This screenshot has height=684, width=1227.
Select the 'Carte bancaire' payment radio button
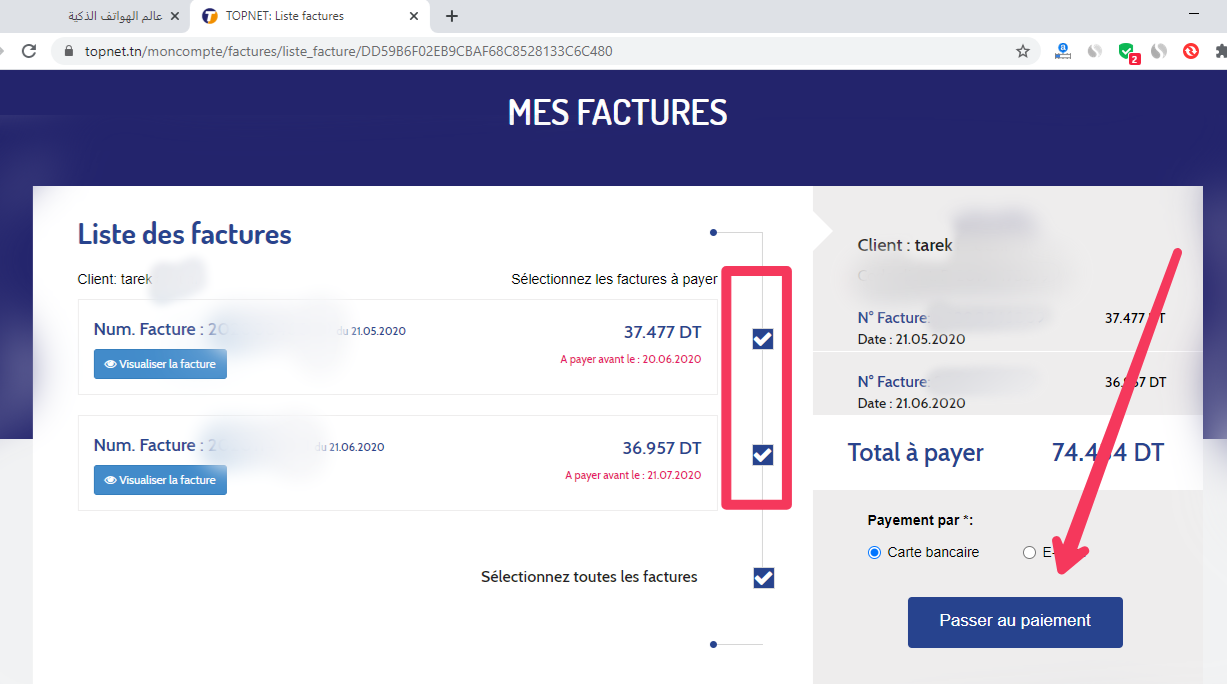pyautogui.click(x=874, y=552)
